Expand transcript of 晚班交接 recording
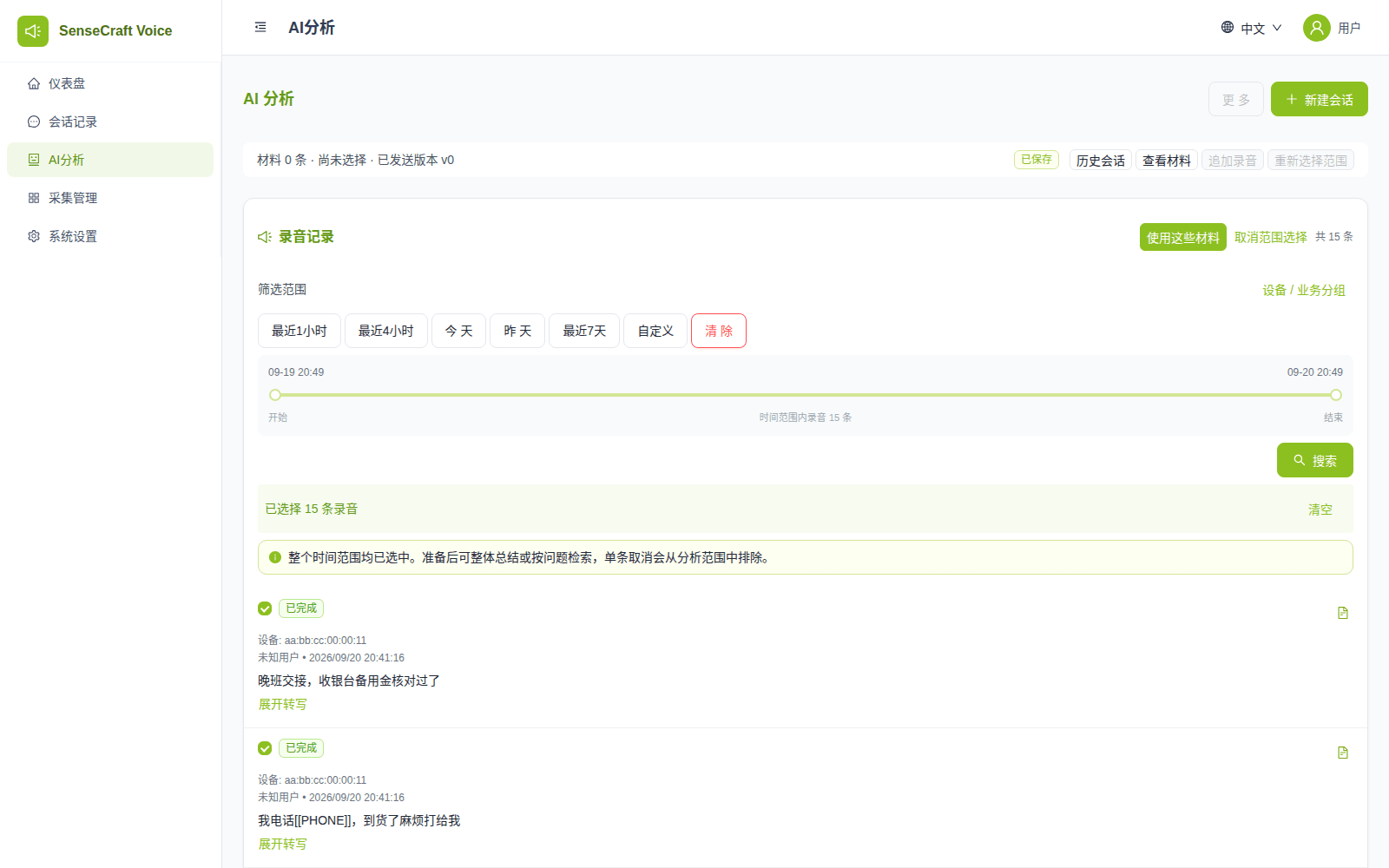1389x868 pixels. pyautogui.click(x=282, y=704)
